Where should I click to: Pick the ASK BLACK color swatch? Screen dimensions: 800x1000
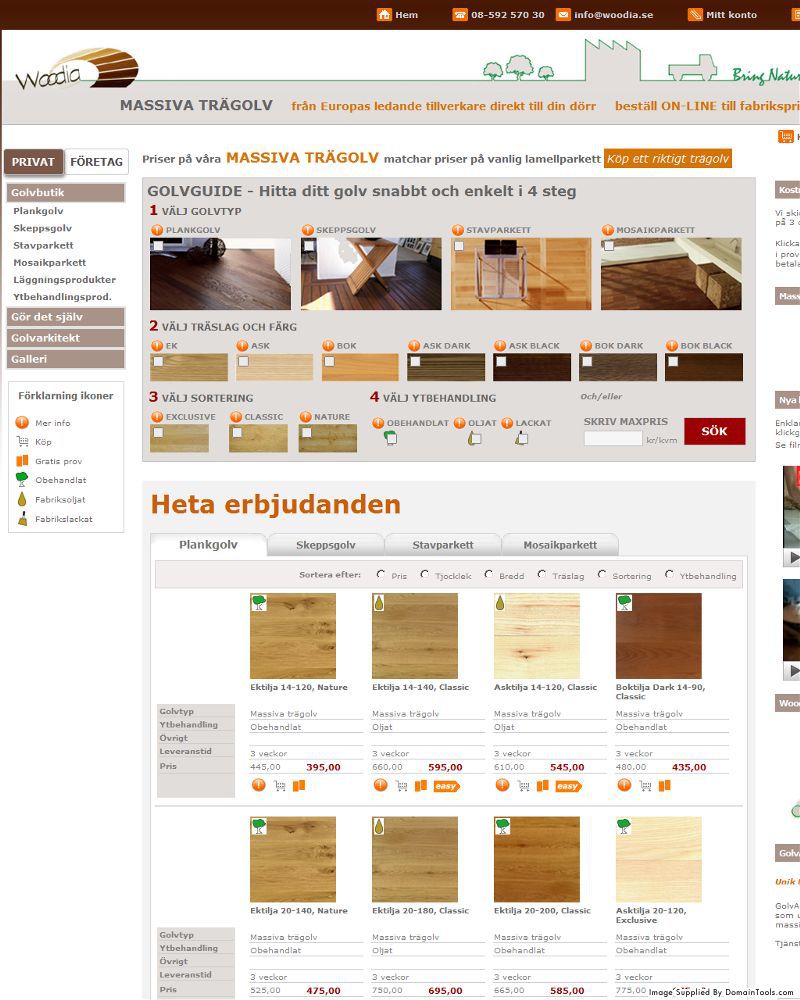531,367
